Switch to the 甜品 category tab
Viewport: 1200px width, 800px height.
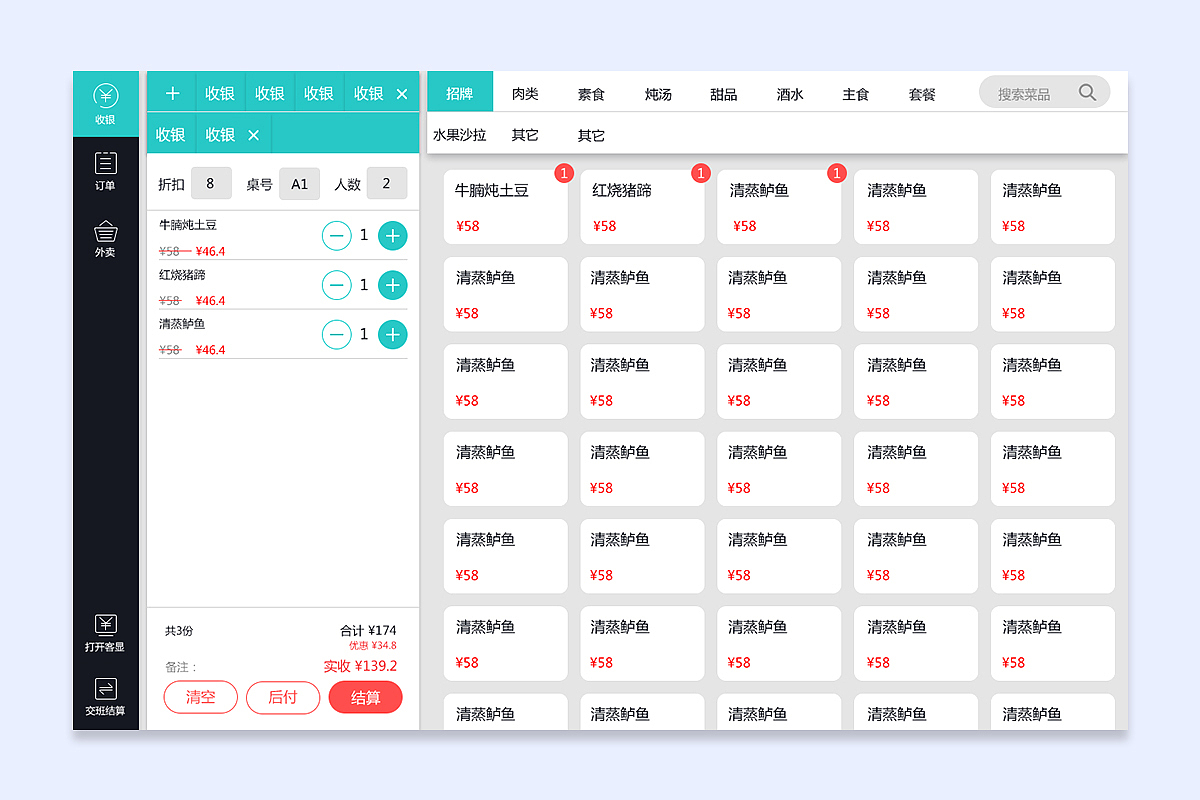click(x=723, y=93)
